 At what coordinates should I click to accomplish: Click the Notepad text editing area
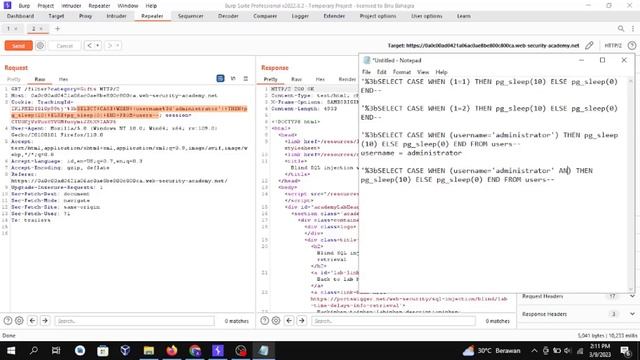click(494, 184)
